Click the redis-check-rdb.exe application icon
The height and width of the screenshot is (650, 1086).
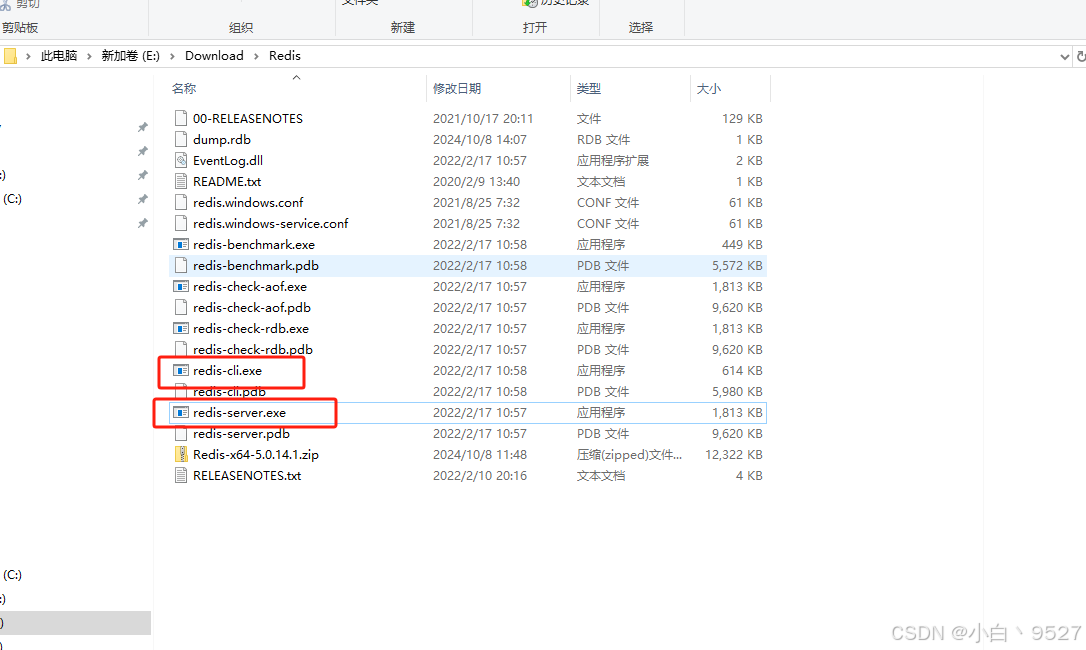pyautogui.click(x=181, y=328)
